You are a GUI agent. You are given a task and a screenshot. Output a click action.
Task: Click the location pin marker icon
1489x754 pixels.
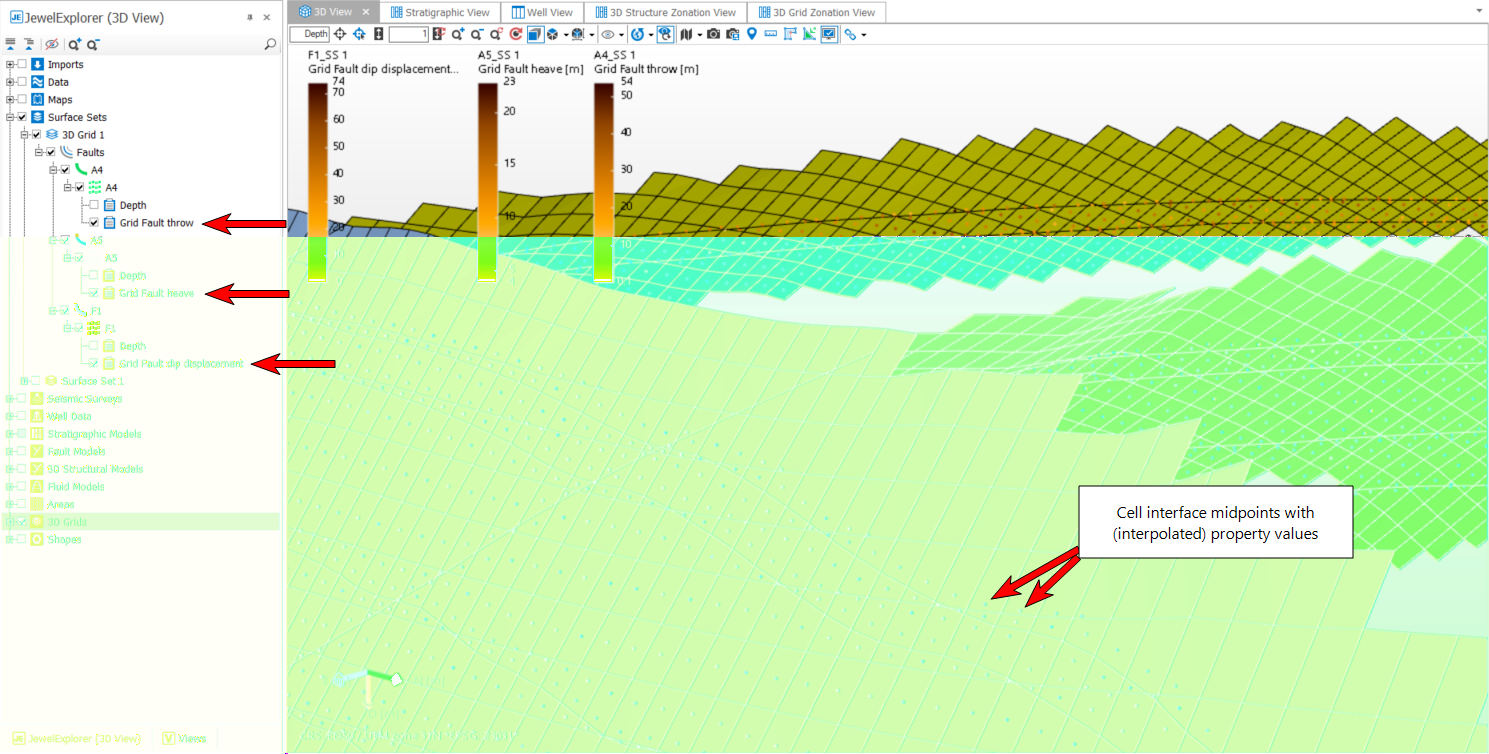752,34
